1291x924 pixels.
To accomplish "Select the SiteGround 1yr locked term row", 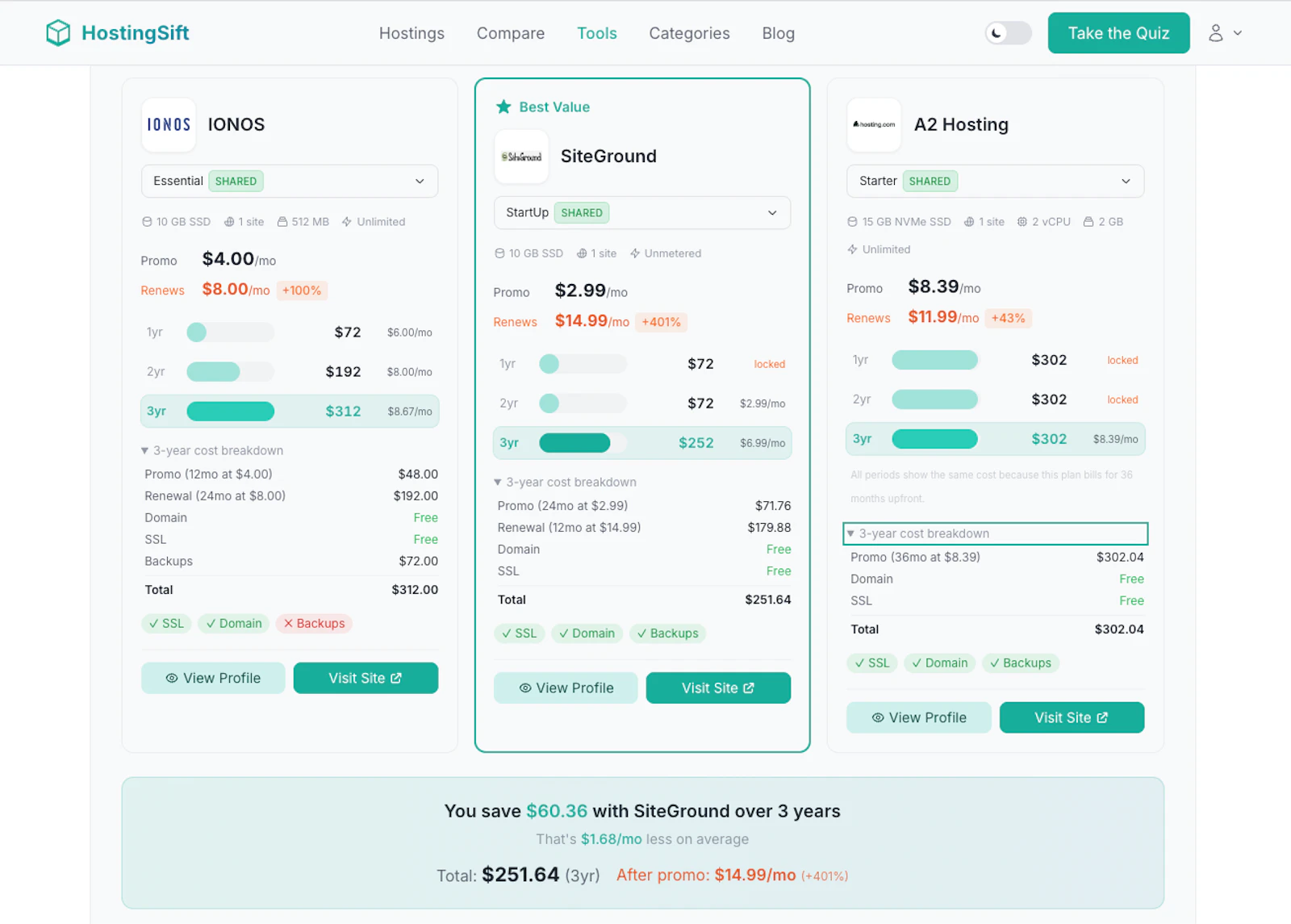I will pos(642,364).
